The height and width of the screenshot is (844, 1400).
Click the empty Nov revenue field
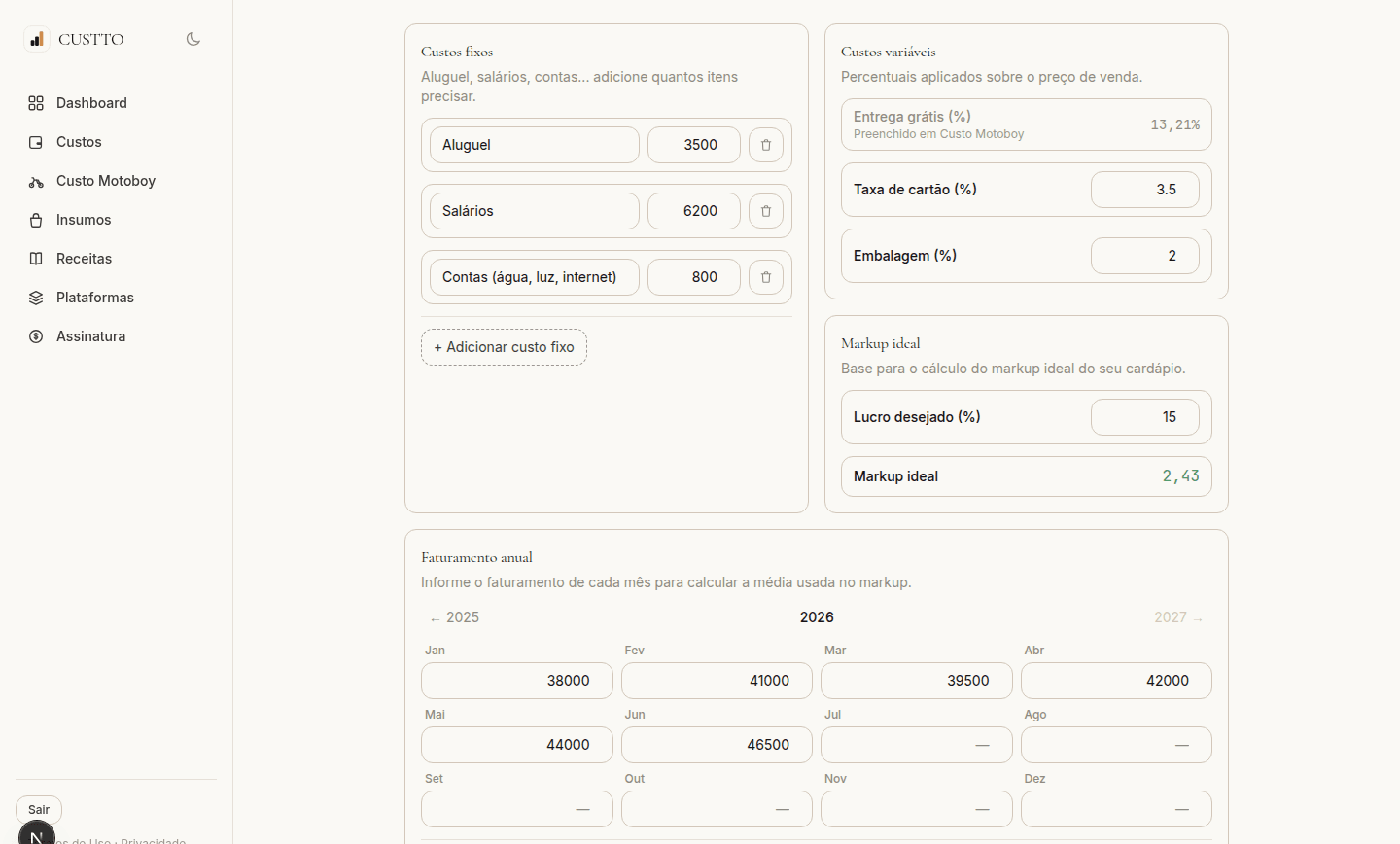pyautogui.click(x=917, y=809)
